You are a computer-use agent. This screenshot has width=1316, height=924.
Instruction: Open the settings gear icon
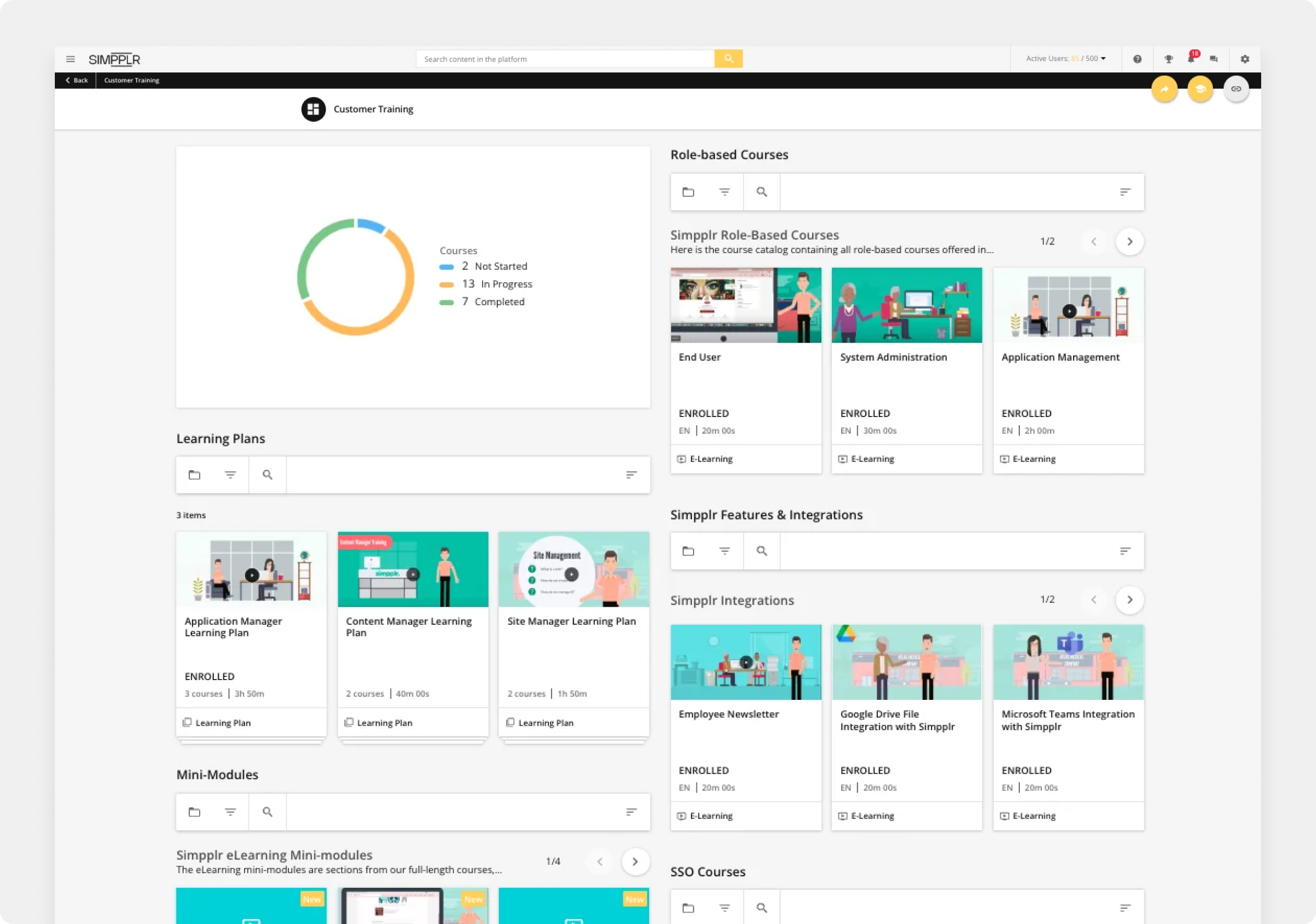point(1245,59)
